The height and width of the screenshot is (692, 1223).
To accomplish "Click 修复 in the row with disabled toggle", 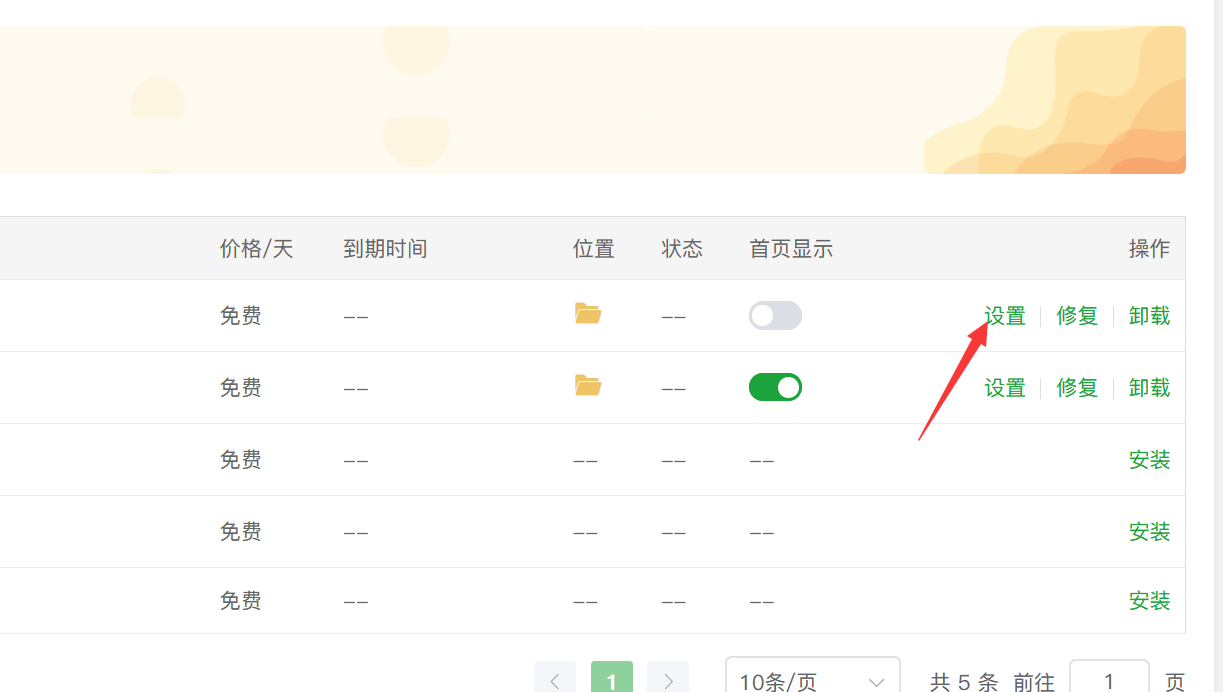I will [x=1077, y=316].
